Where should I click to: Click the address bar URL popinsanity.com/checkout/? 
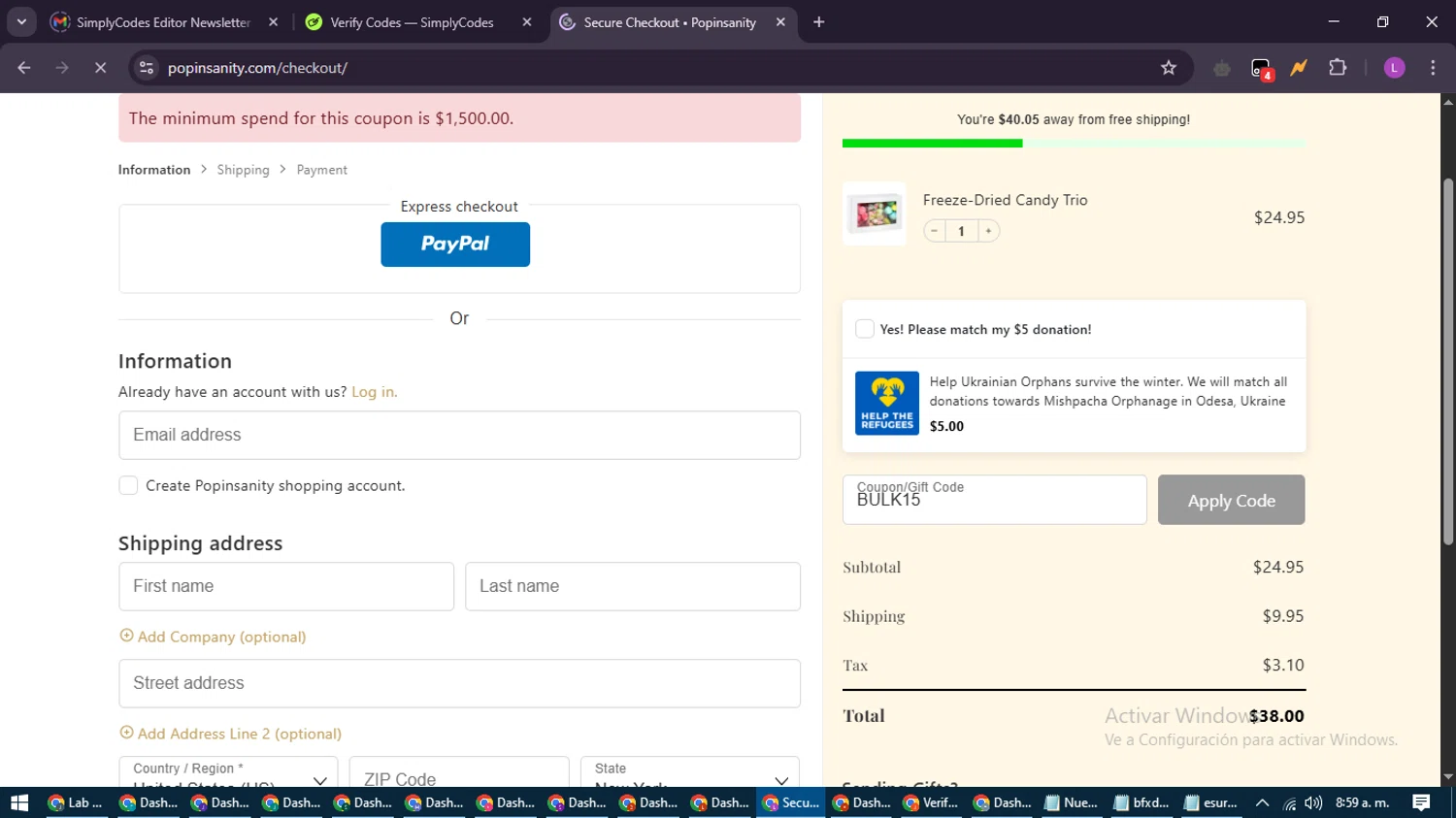pyautogui.click(x=257, y=68)
